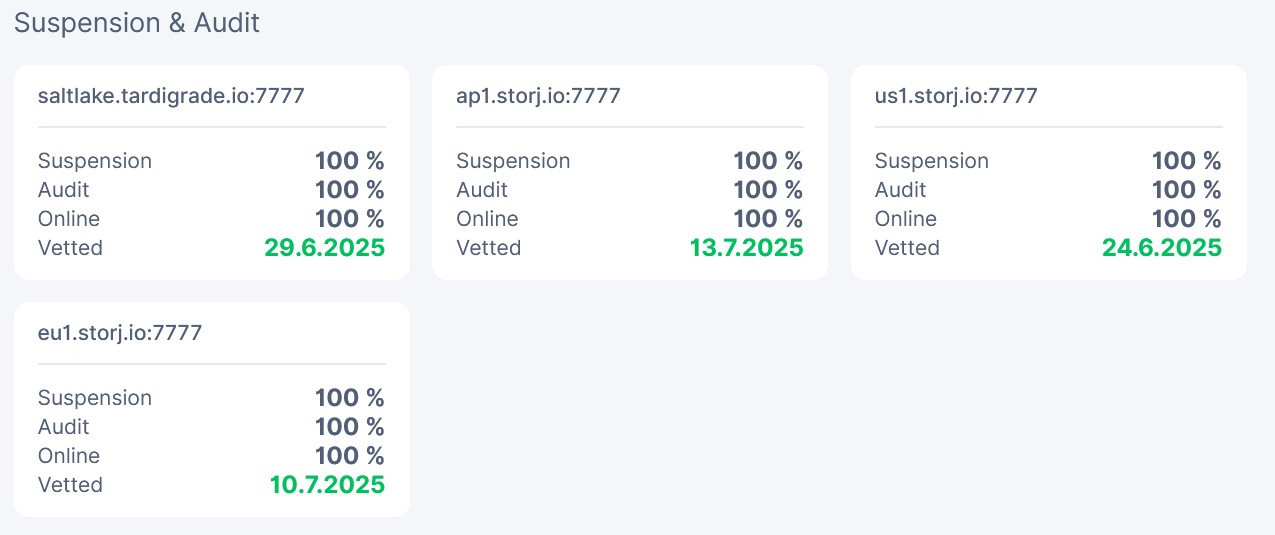Click the ap1 vetted date 13.7.2025
1275x535 pixels.
pos(746,248)
